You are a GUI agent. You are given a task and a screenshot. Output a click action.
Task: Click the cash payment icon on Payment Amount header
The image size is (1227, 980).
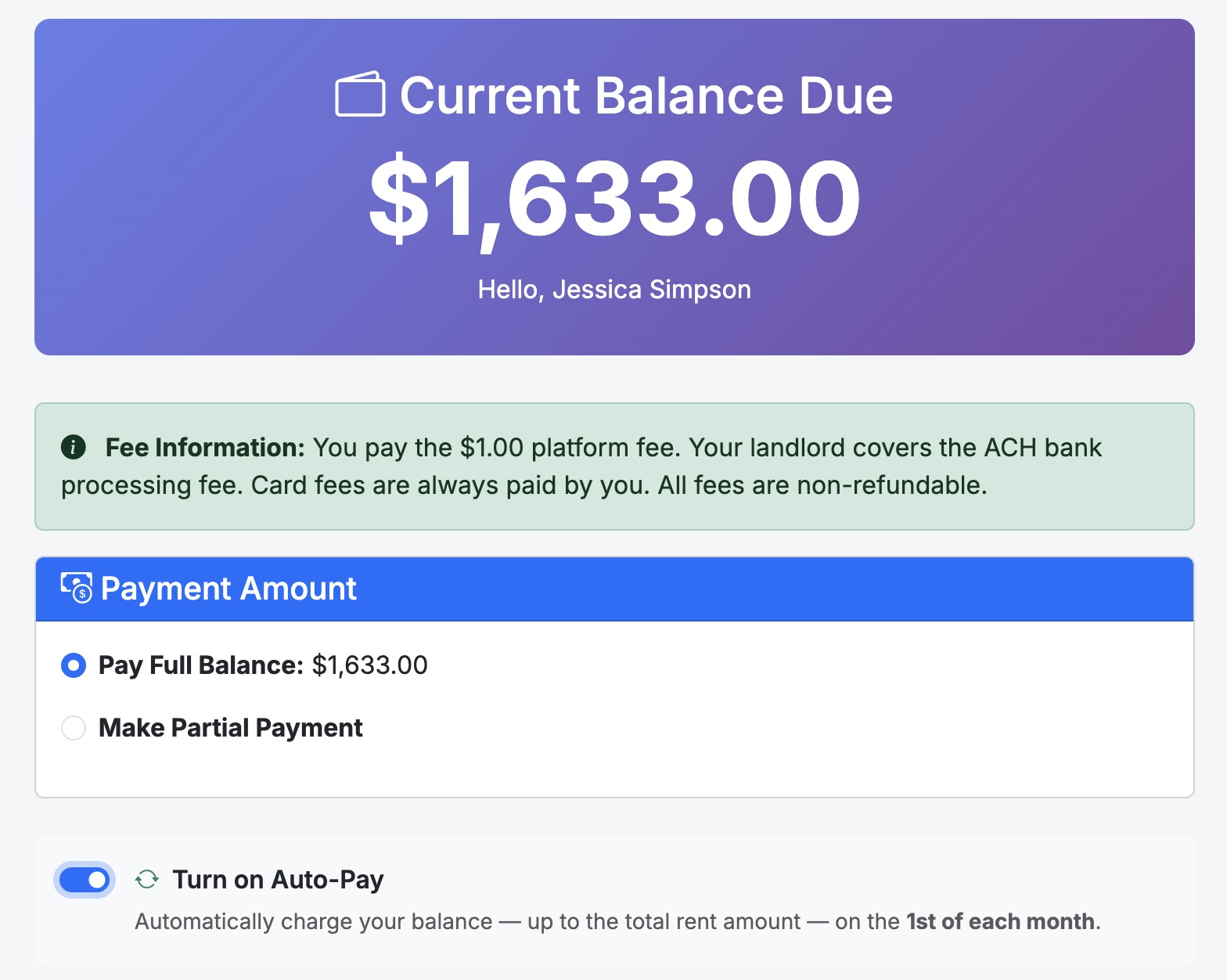(x=76, y=588)
